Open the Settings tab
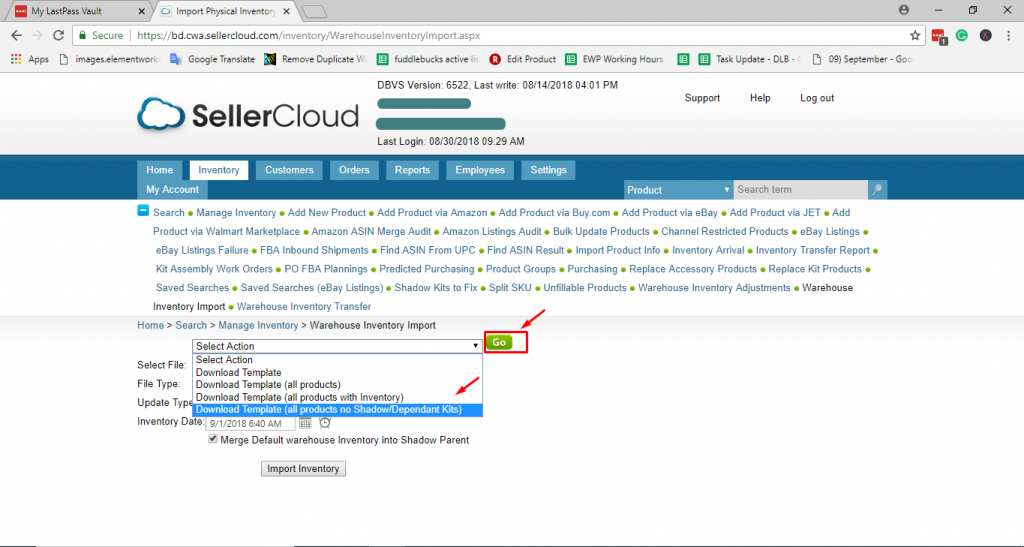1024x547 pixels. coord(549,170)
